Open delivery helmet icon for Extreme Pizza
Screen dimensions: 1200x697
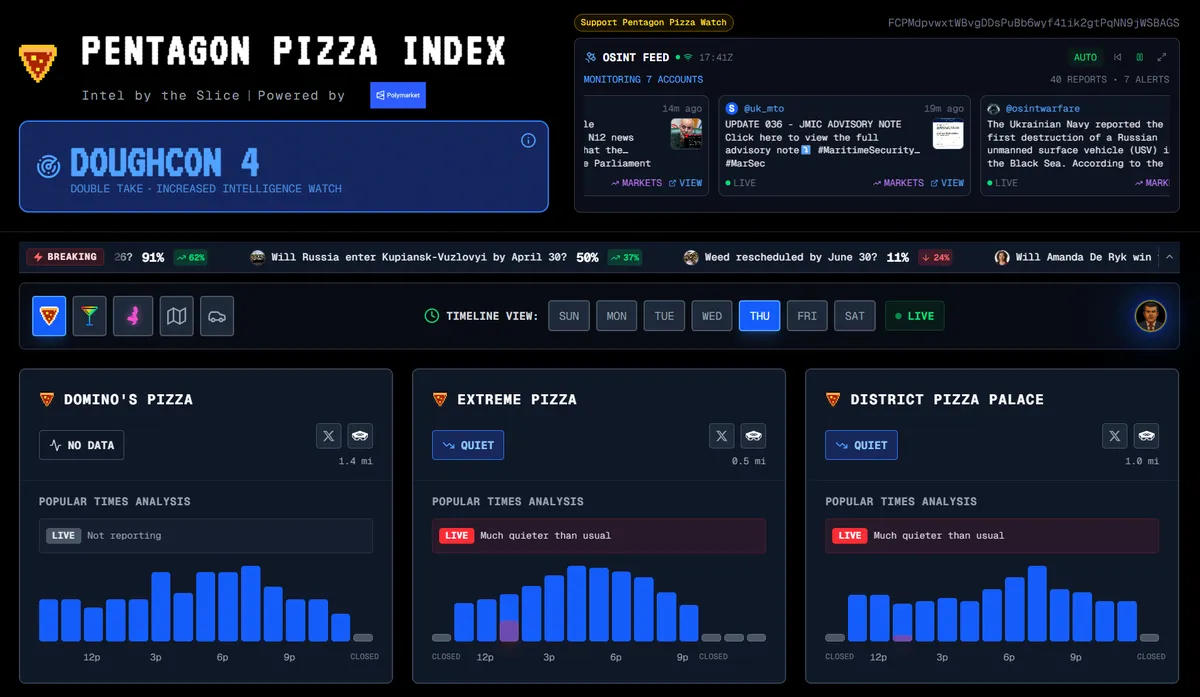click(753, 435)
